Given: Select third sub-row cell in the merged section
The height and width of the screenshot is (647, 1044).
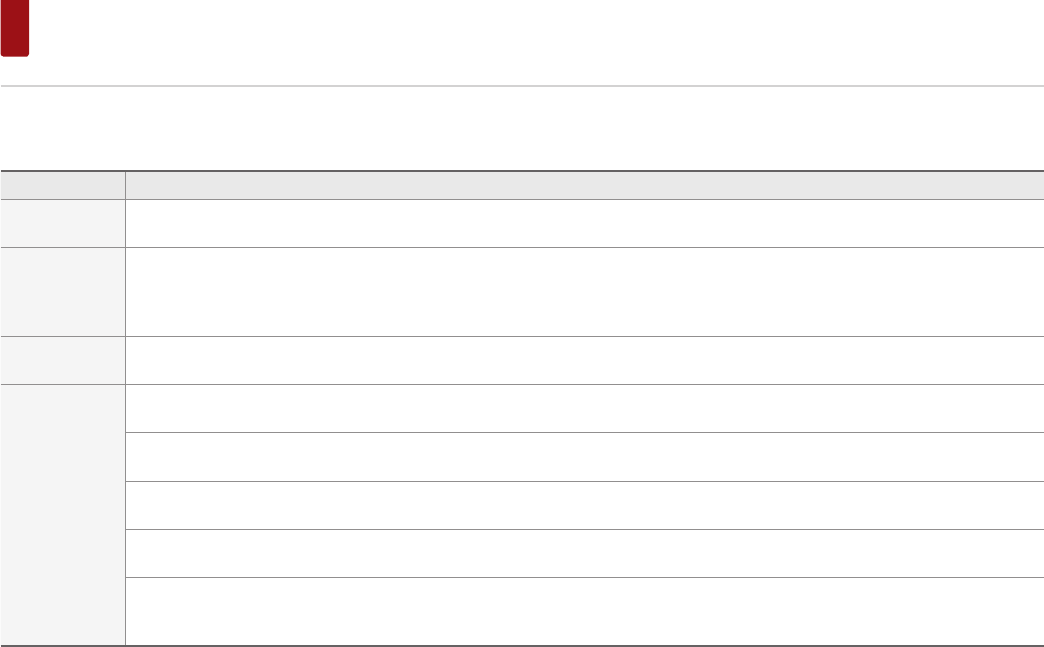Looking at the screenshot, I should (584, 505).
